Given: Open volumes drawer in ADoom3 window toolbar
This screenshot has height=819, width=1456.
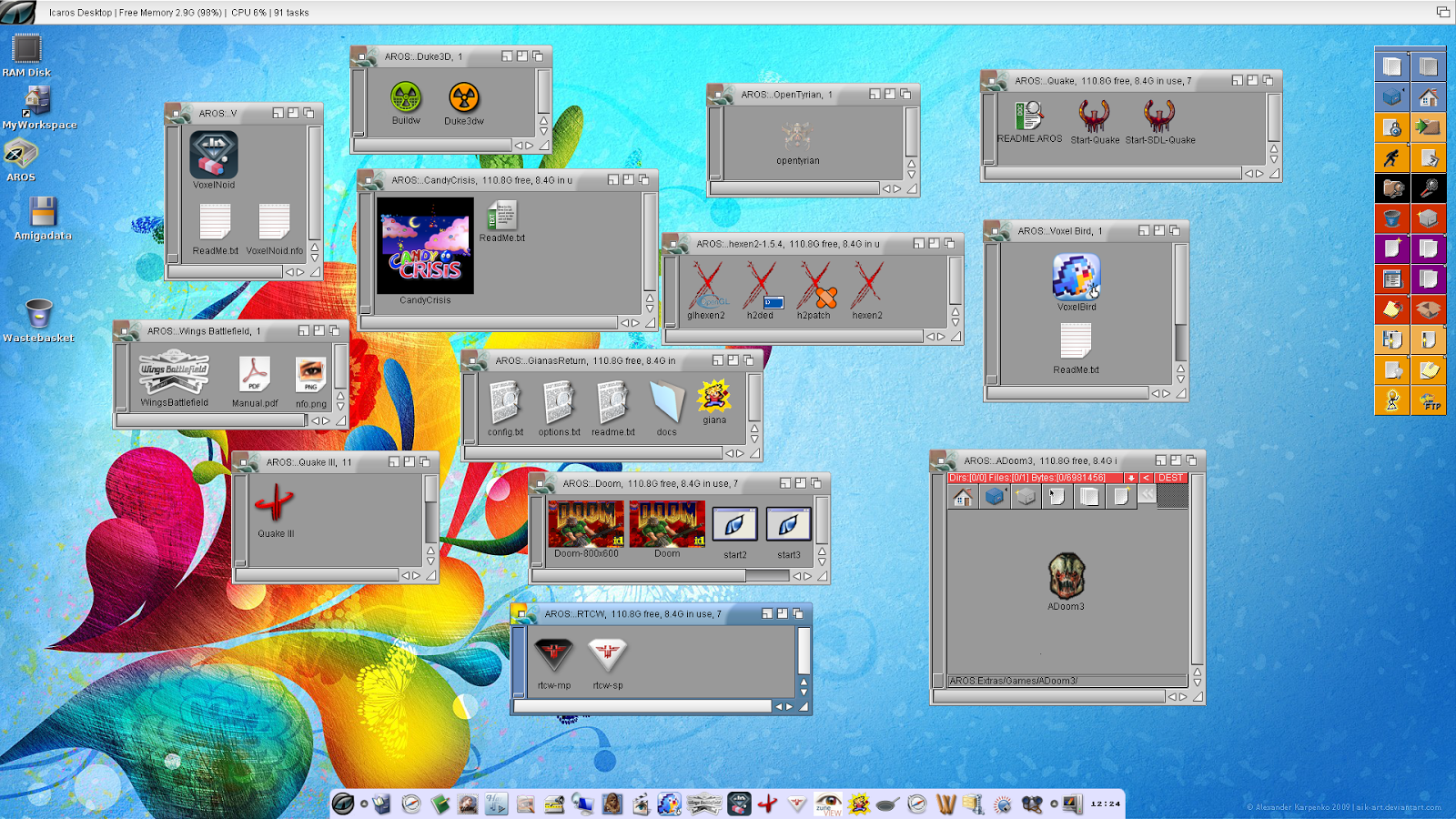Looking at the screenshot, I should pos(995,497).
